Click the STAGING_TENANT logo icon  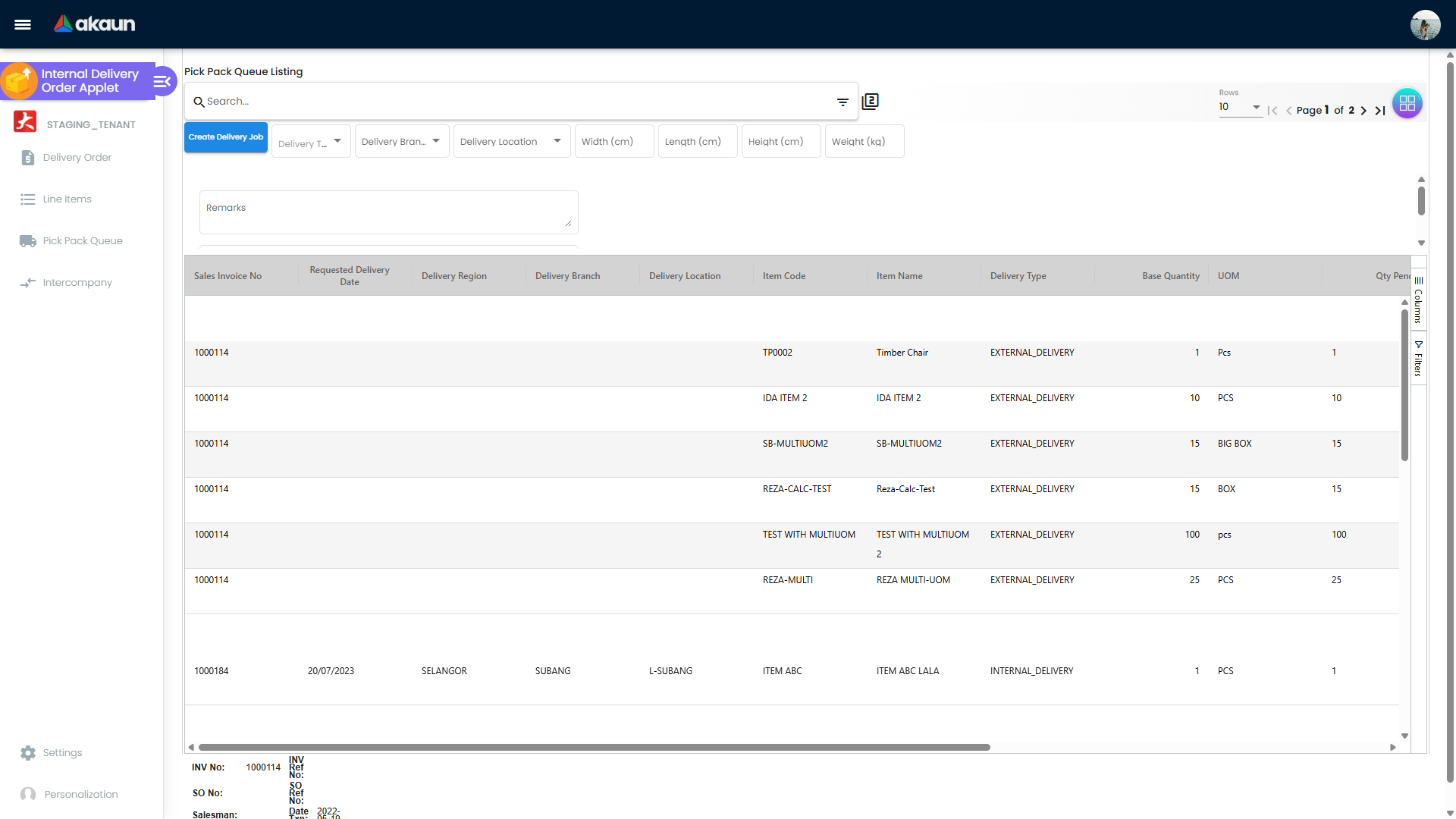[x=25, y=121]
